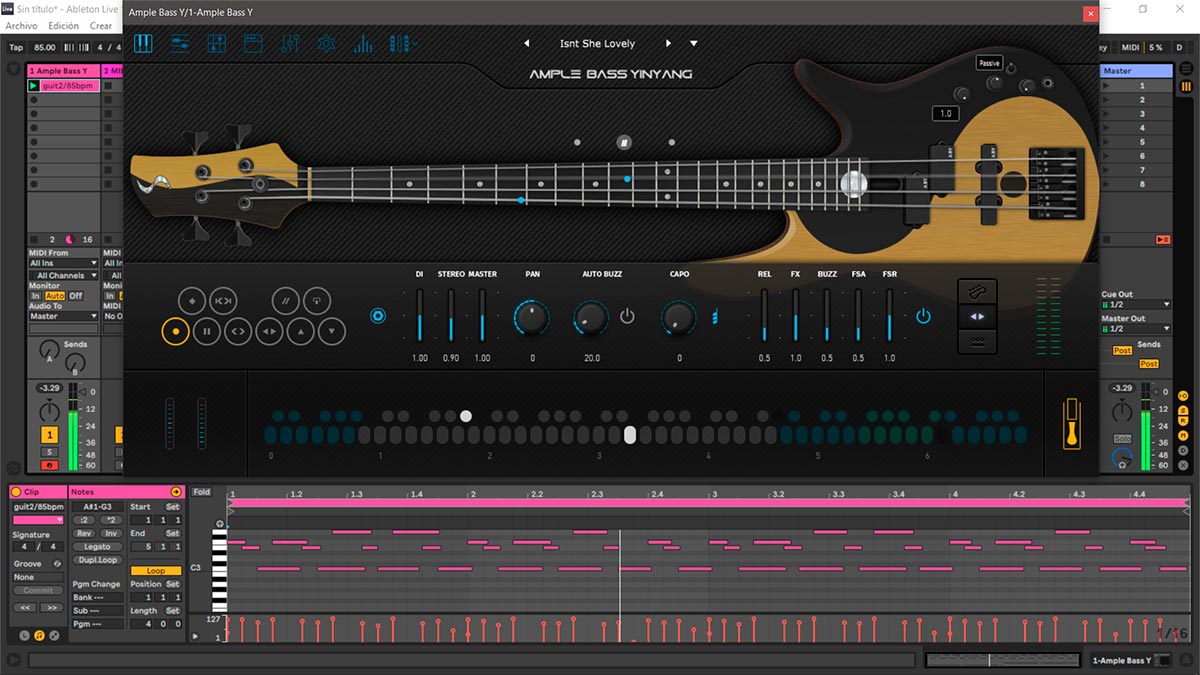This screenshot has width=1200, height=675.
Task: Click the 85.00 tempo field
Action: (45, 47)
